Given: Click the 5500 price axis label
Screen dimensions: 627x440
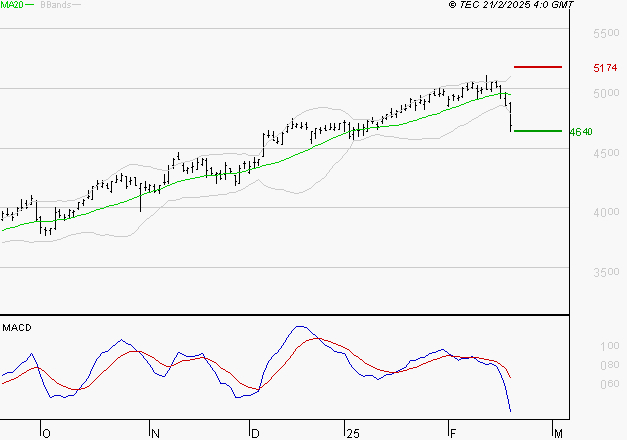Looking at the screenshot, I should coord(606,33).
